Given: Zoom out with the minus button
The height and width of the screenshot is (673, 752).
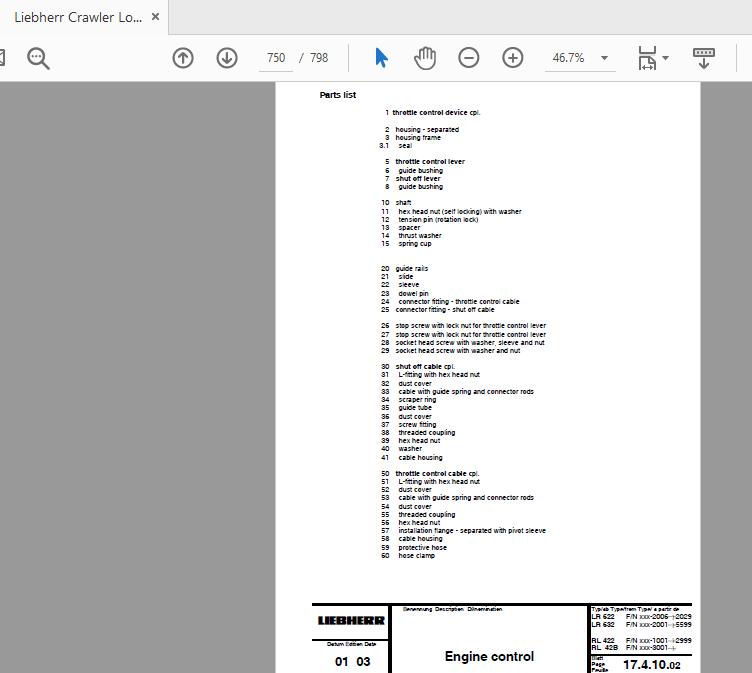Looking at the screenshot, I should [x=469, y=58].
